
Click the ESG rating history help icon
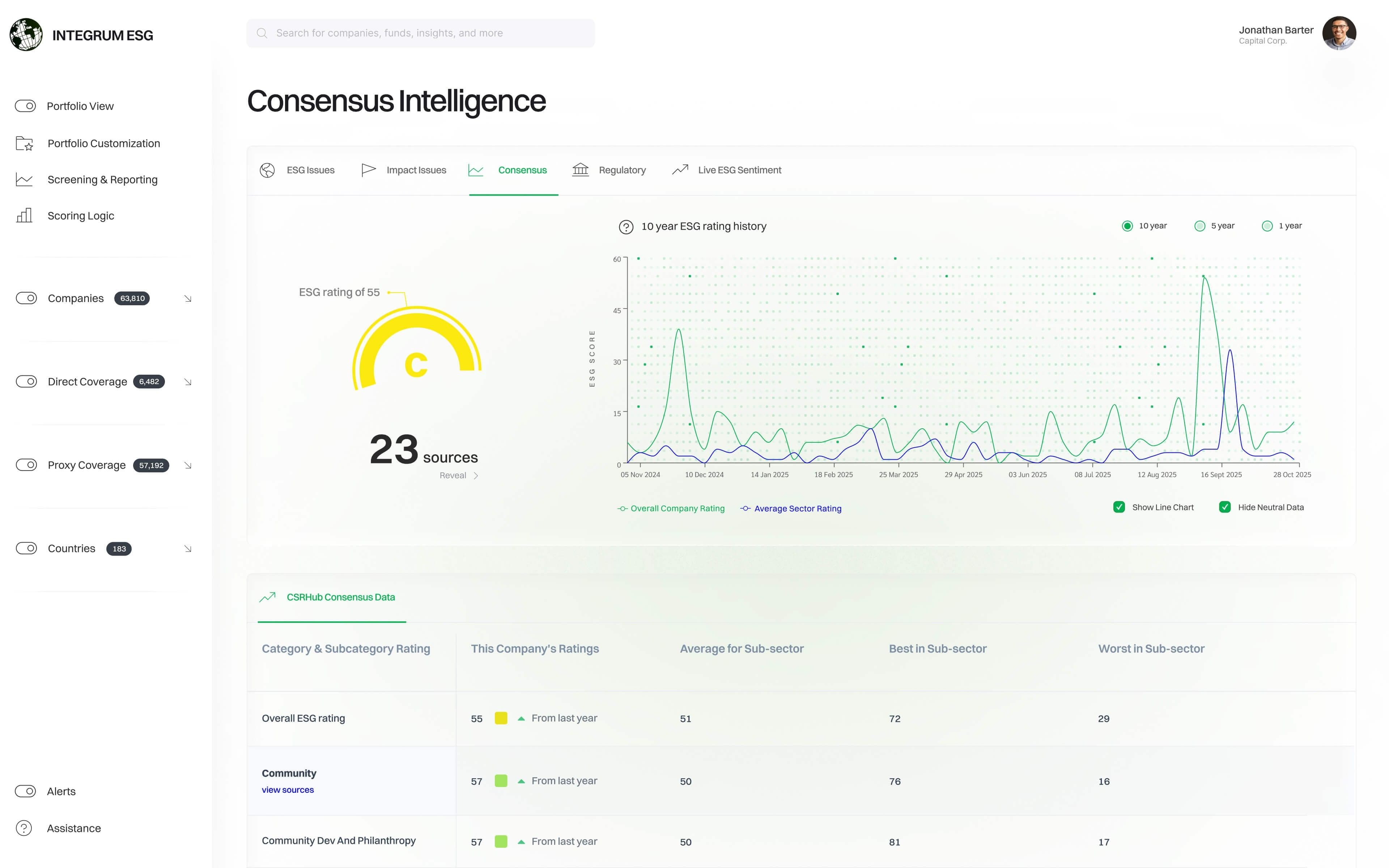tap(626, 227)
